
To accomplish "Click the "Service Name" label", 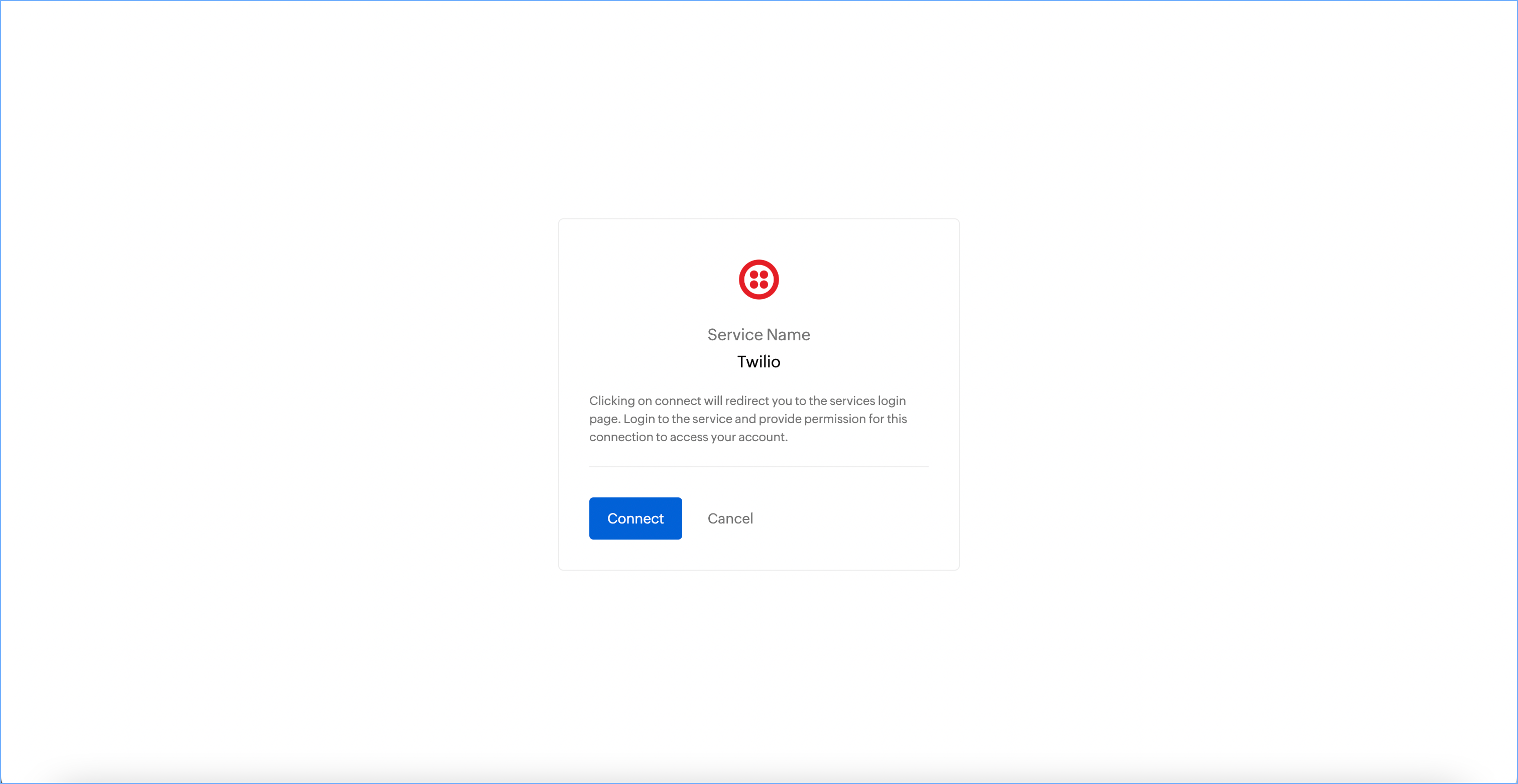I will 758,335.
